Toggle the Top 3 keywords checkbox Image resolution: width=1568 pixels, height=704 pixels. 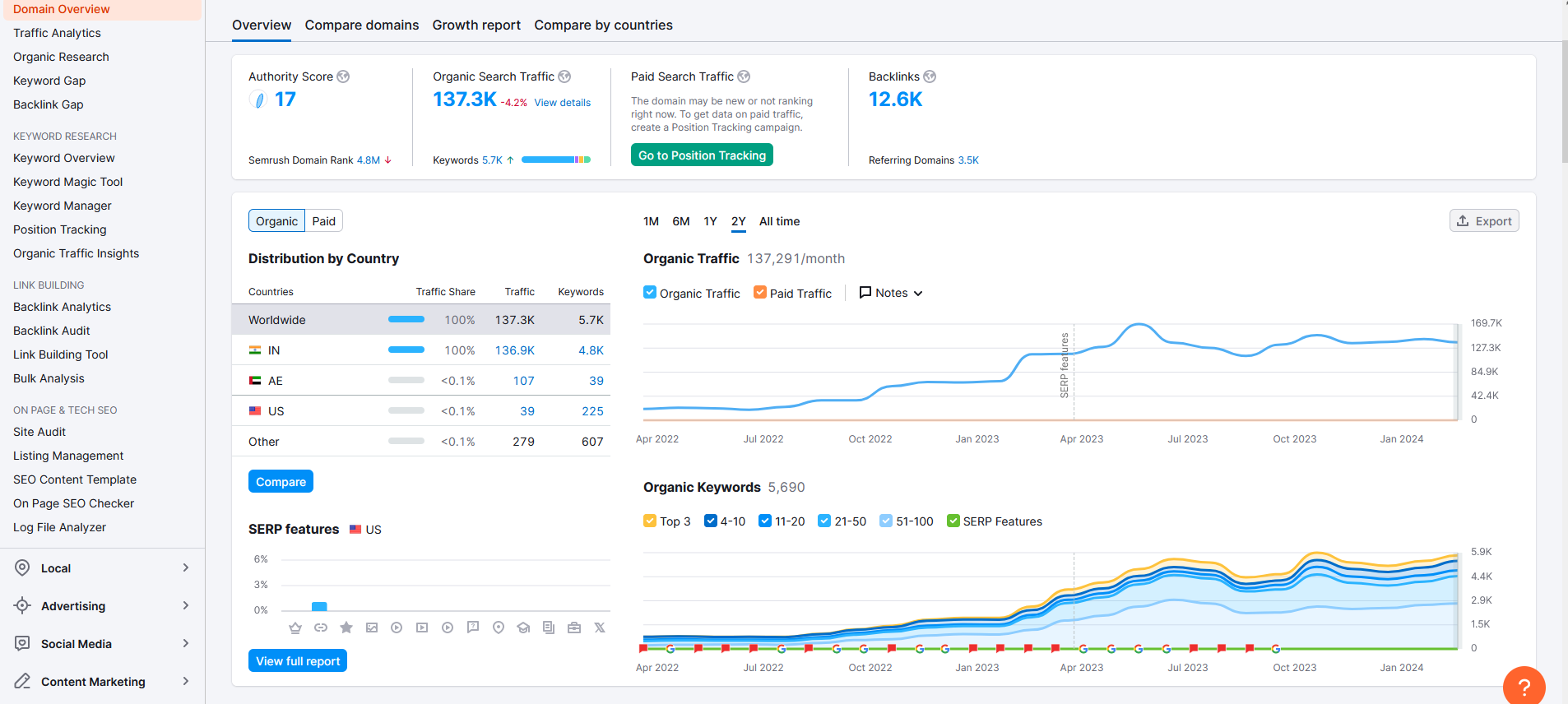point(650,521)
